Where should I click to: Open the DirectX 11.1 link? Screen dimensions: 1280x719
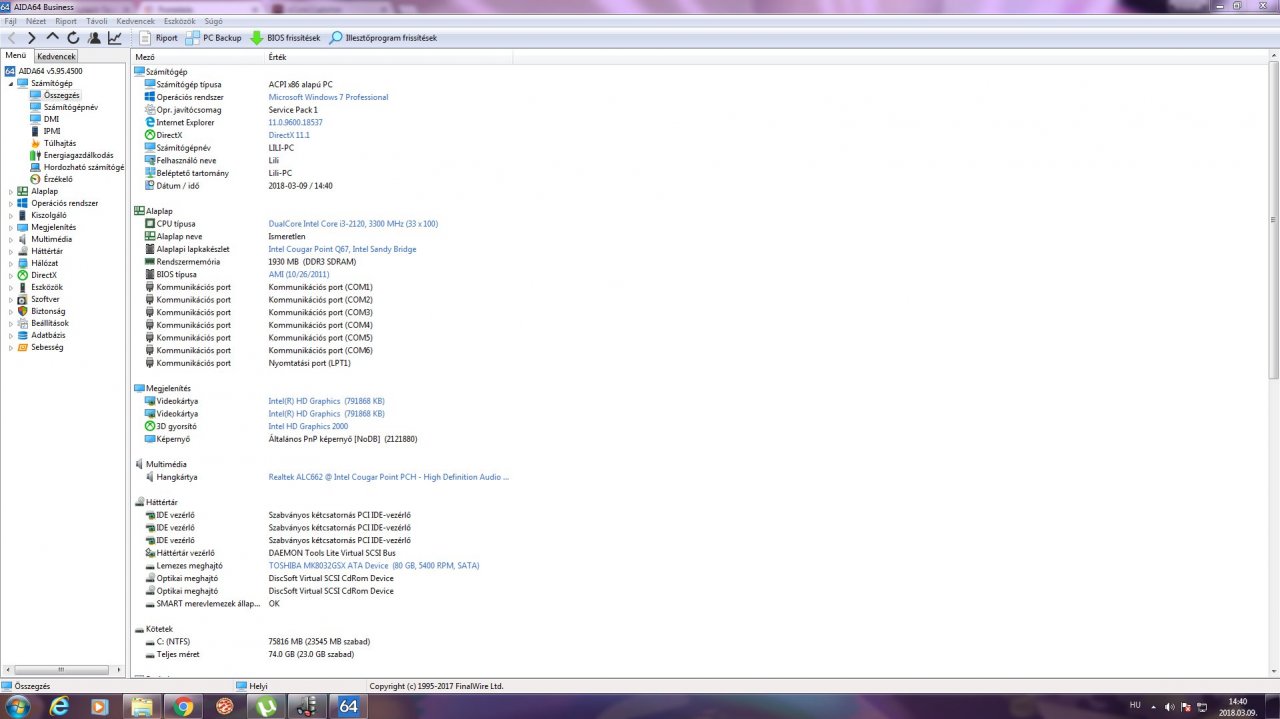(x=289, y=135)
